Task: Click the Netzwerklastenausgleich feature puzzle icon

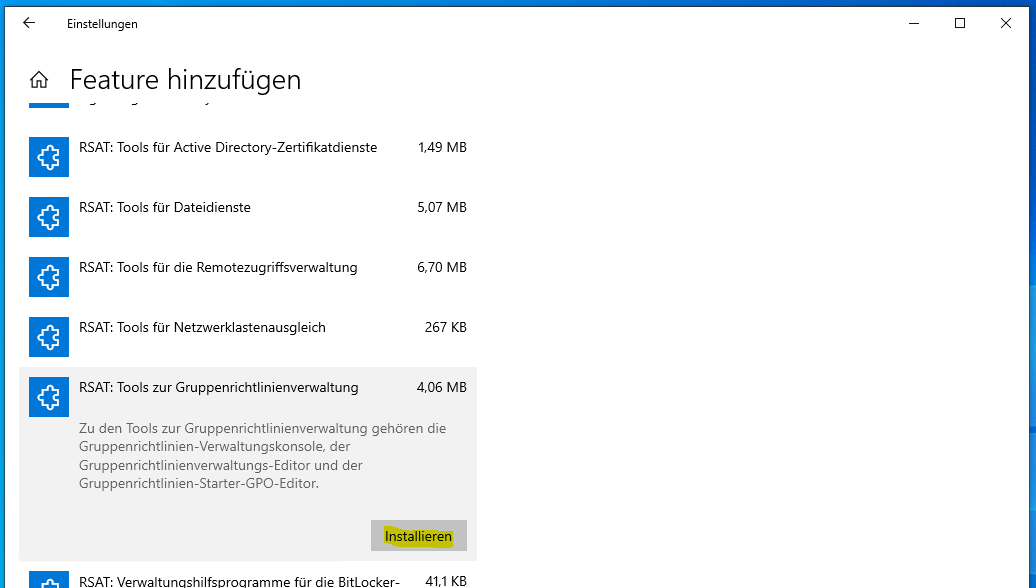Action: click(49, 337)
